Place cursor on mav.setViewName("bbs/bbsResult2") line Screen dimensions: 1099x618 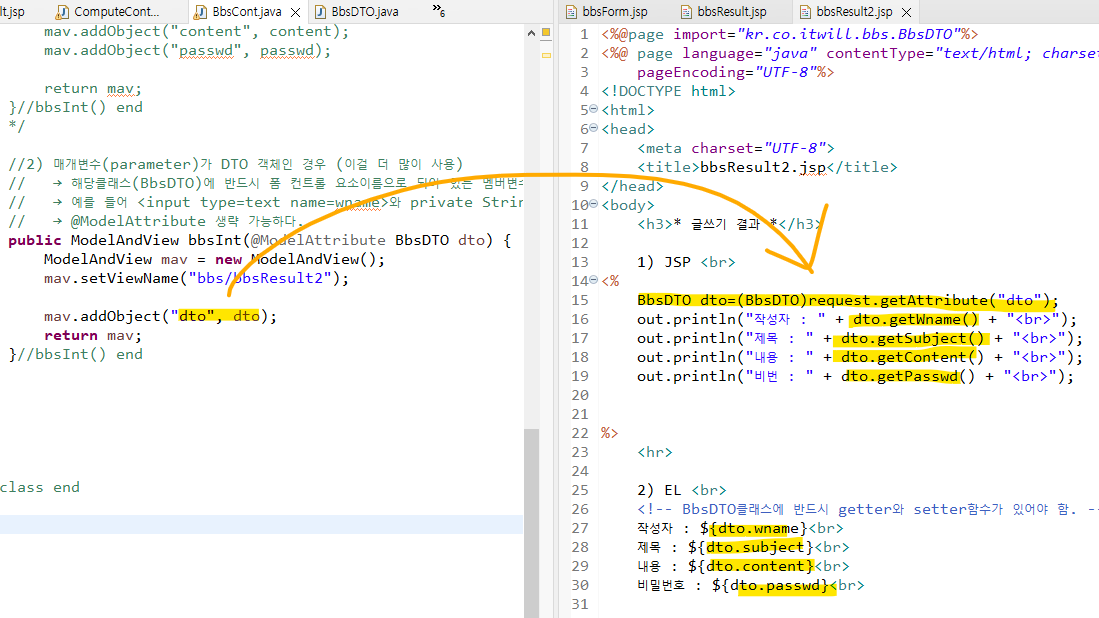pyautogui.click(x=196, y=278)
